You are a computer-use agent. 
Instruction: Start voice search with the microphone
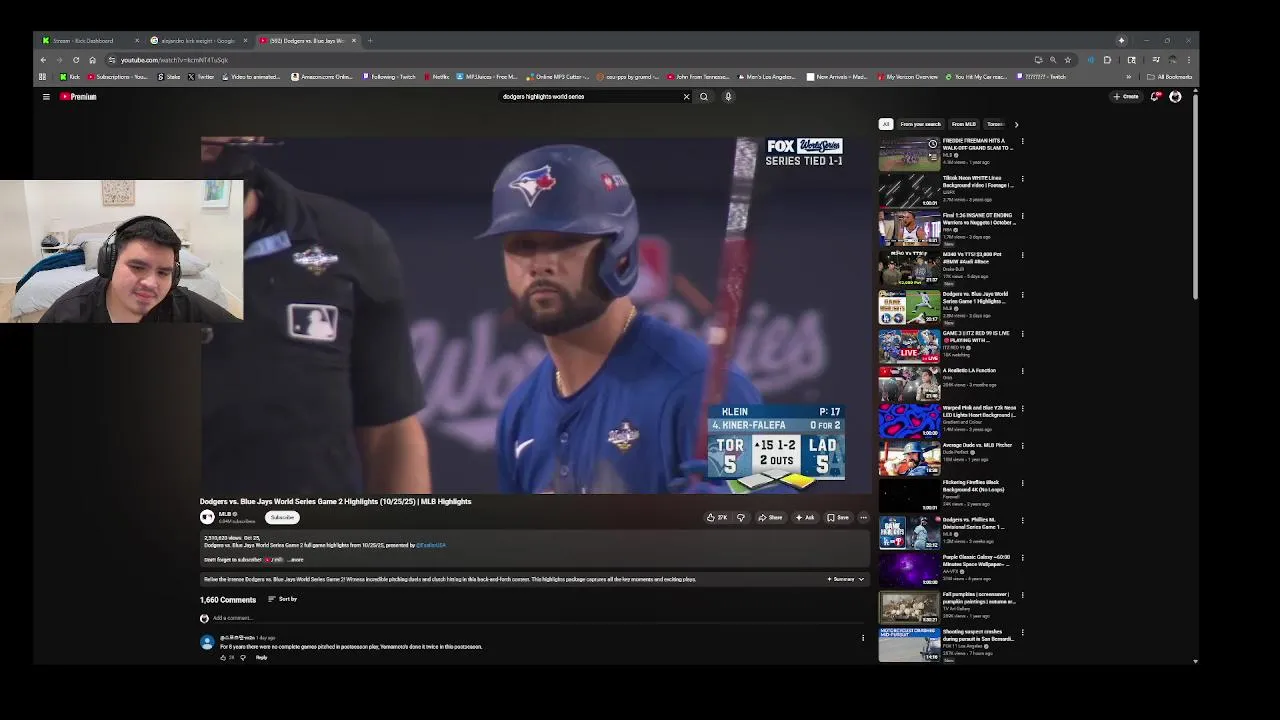728,97
